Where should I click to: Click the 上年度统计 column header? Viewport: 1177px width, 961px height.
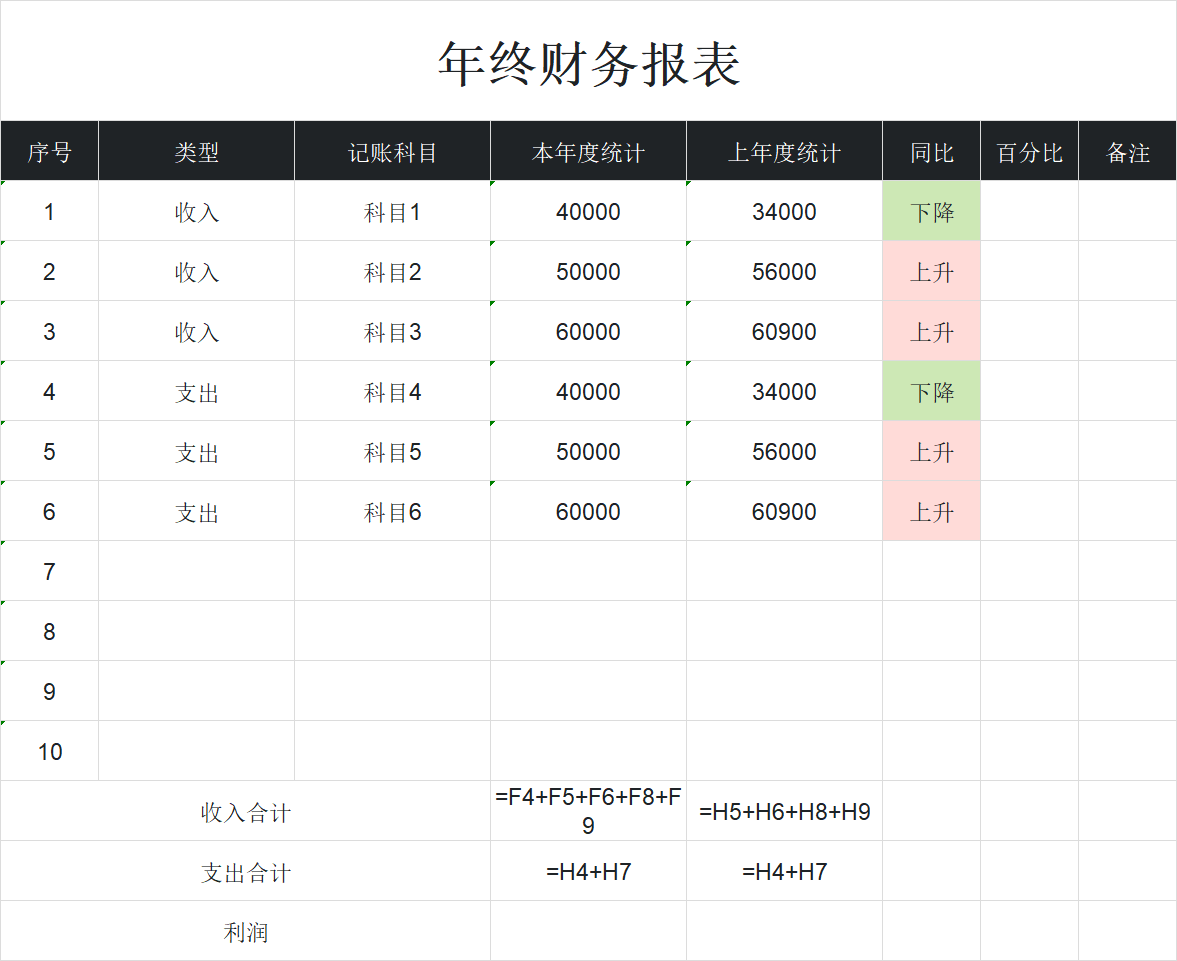[784, 151]
